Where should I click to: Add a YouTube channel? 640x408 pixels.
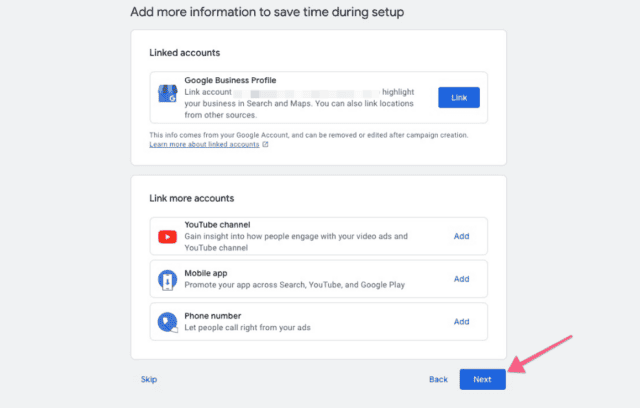(x=461, y=236)
